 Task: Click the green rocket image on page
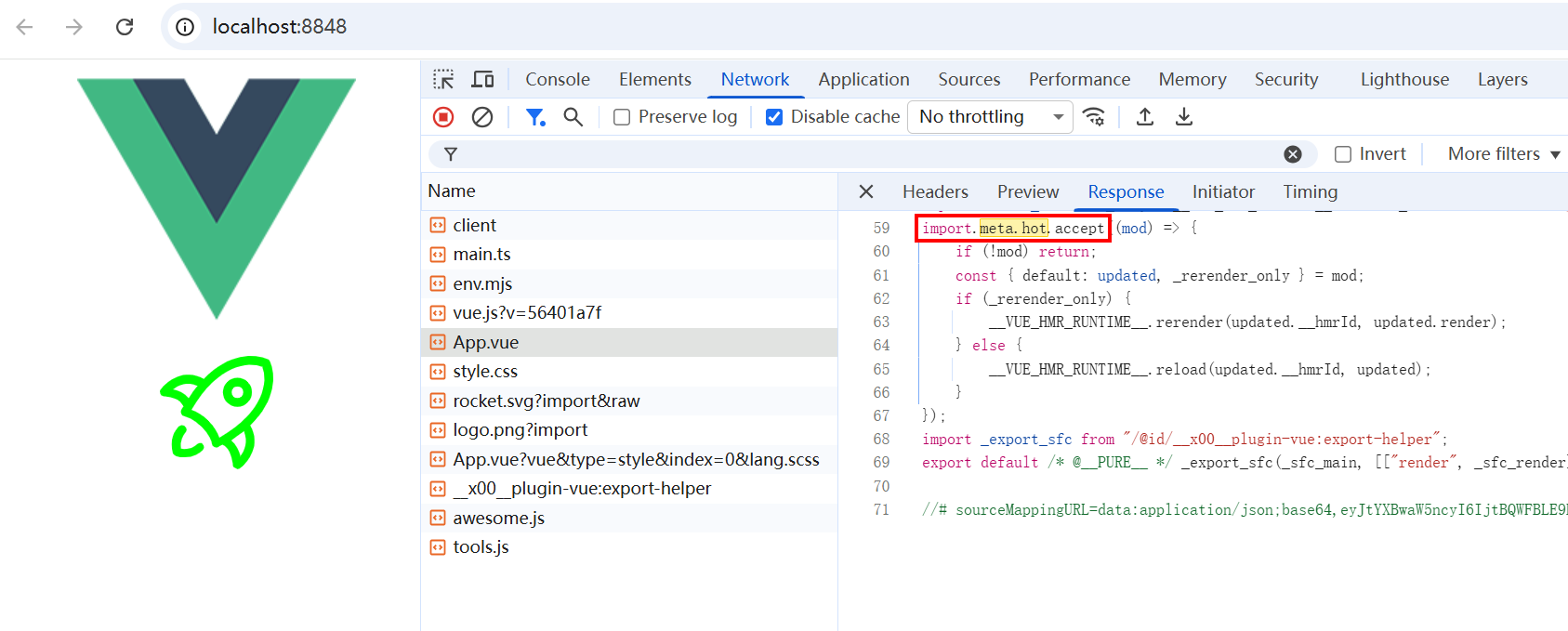pyautogui.click(x=217, y=412)
